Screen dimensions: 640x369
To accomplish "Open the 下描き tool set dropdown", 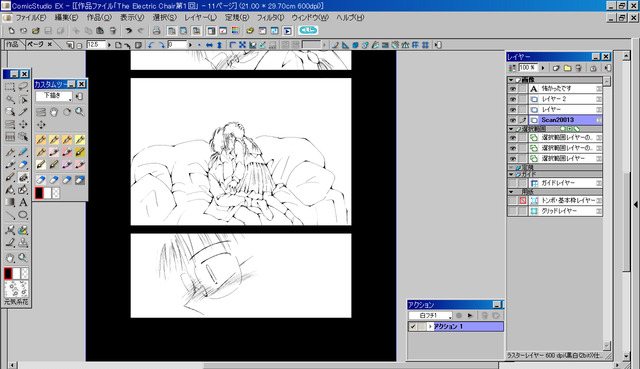I will point(54,96).
